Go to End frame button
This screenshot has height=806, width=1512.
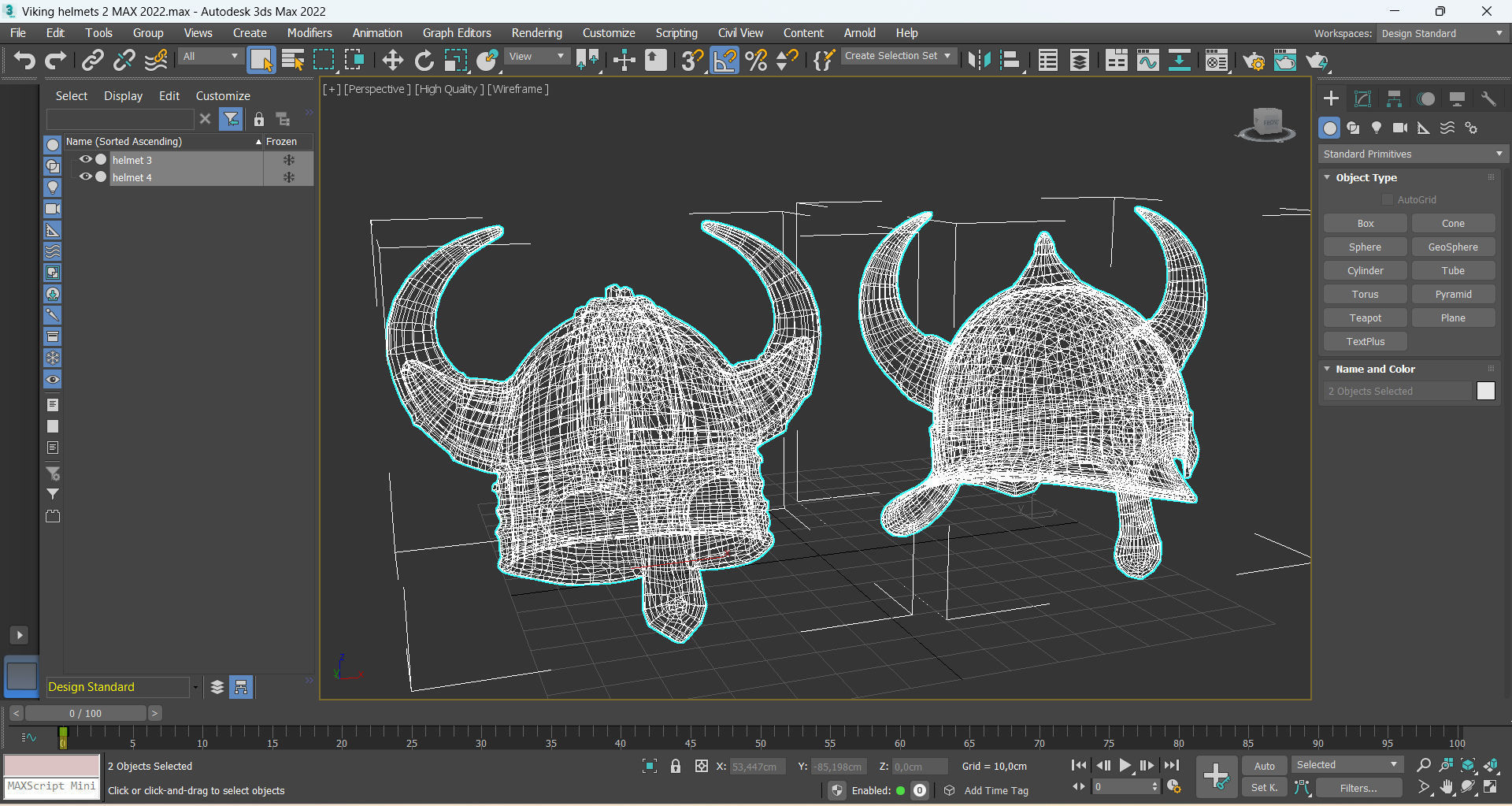pyautogui.click(x=1172, y=765)
